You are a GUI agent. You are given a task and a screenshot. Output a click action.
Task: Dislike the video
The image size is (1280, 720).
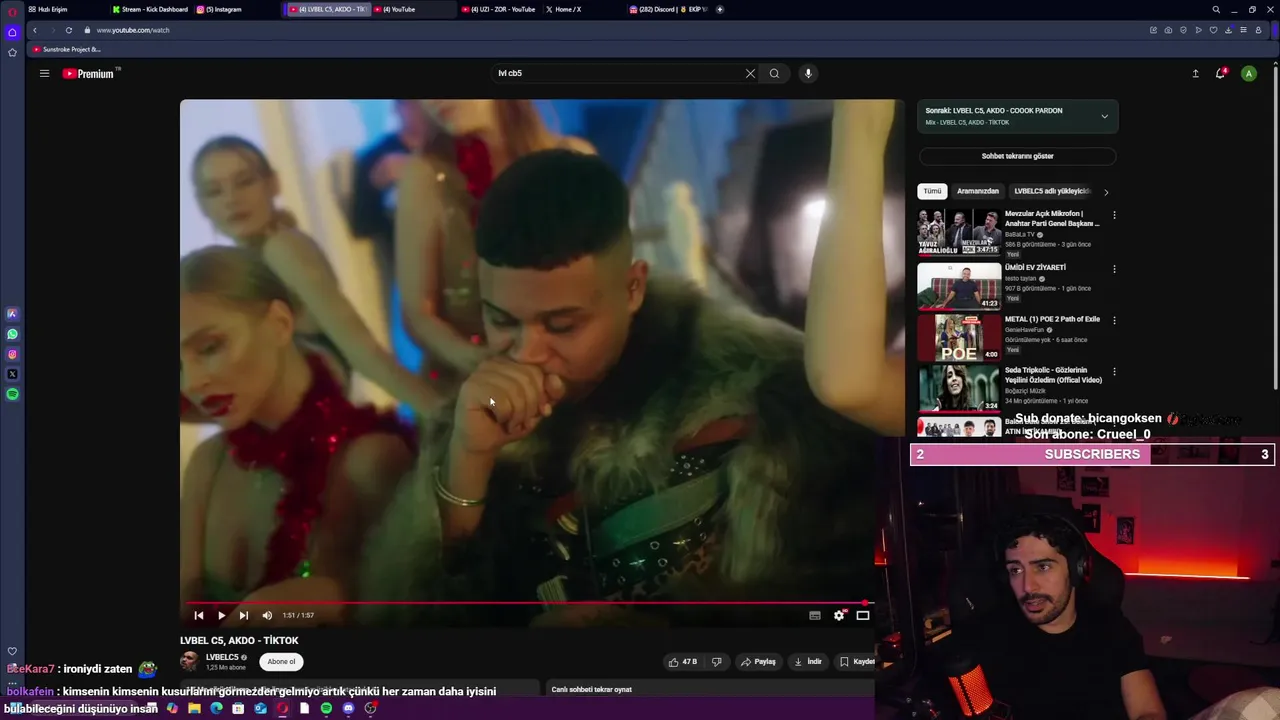point(716,661)
